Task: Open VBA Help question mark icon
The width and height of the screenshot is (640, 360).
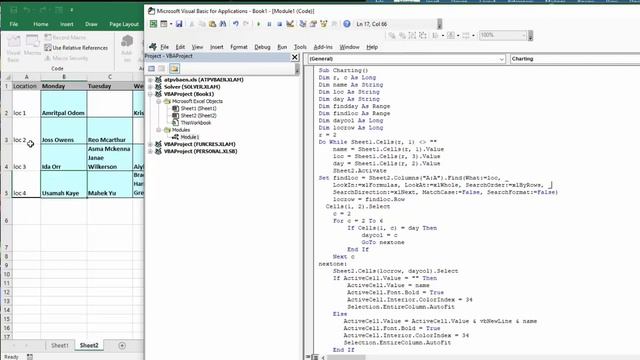Action: 347,24
